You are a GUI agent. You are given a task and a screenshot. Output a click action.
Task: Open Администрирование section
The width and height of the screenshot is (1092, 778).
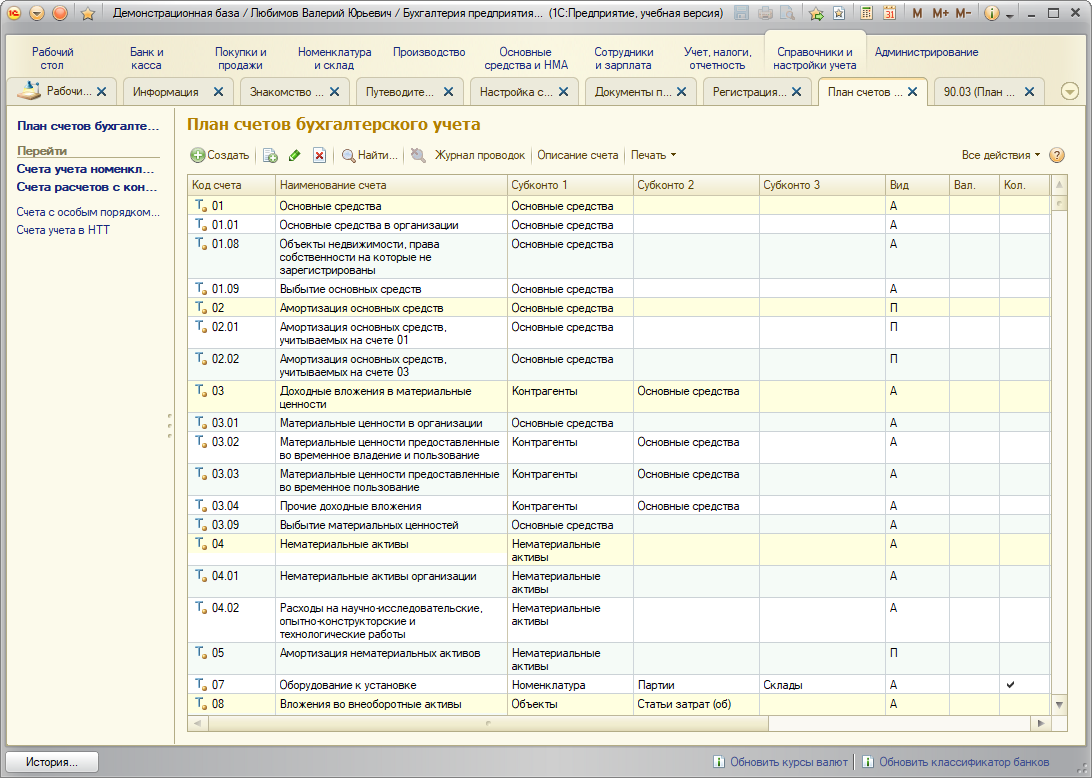(x=926, y=52)
